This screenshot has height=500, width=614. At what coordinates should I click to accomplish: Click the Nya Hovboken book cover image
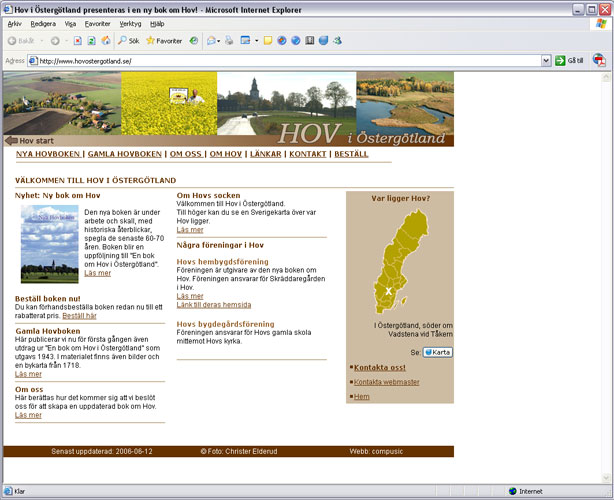pyautogui.click(x=49, y=244)
